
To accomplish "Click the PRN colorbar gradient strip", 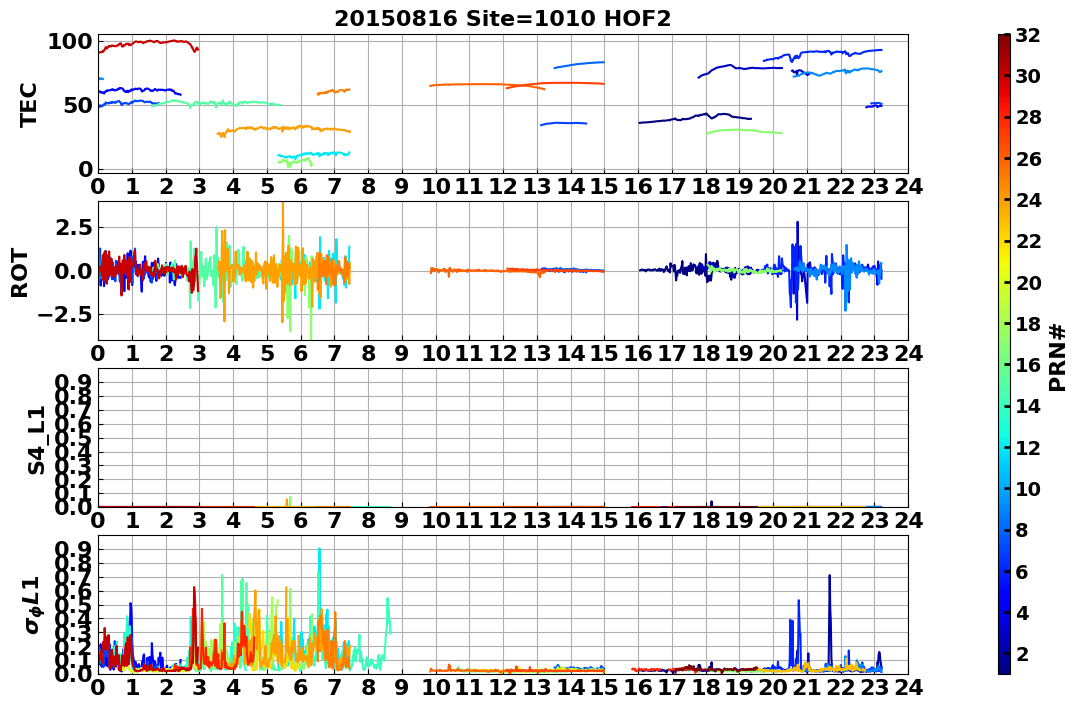I will [1004, 354].
